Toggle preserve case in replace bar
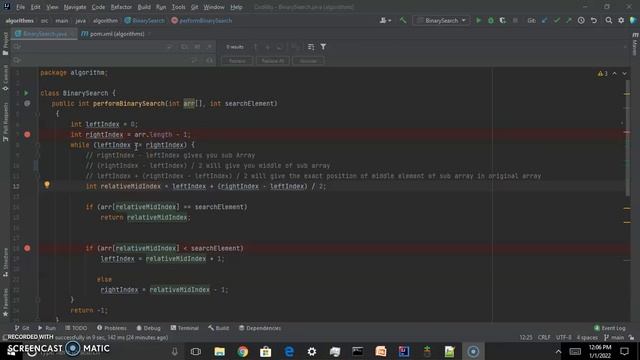Viewport: 640px width, 360px height. coord(210,60)
